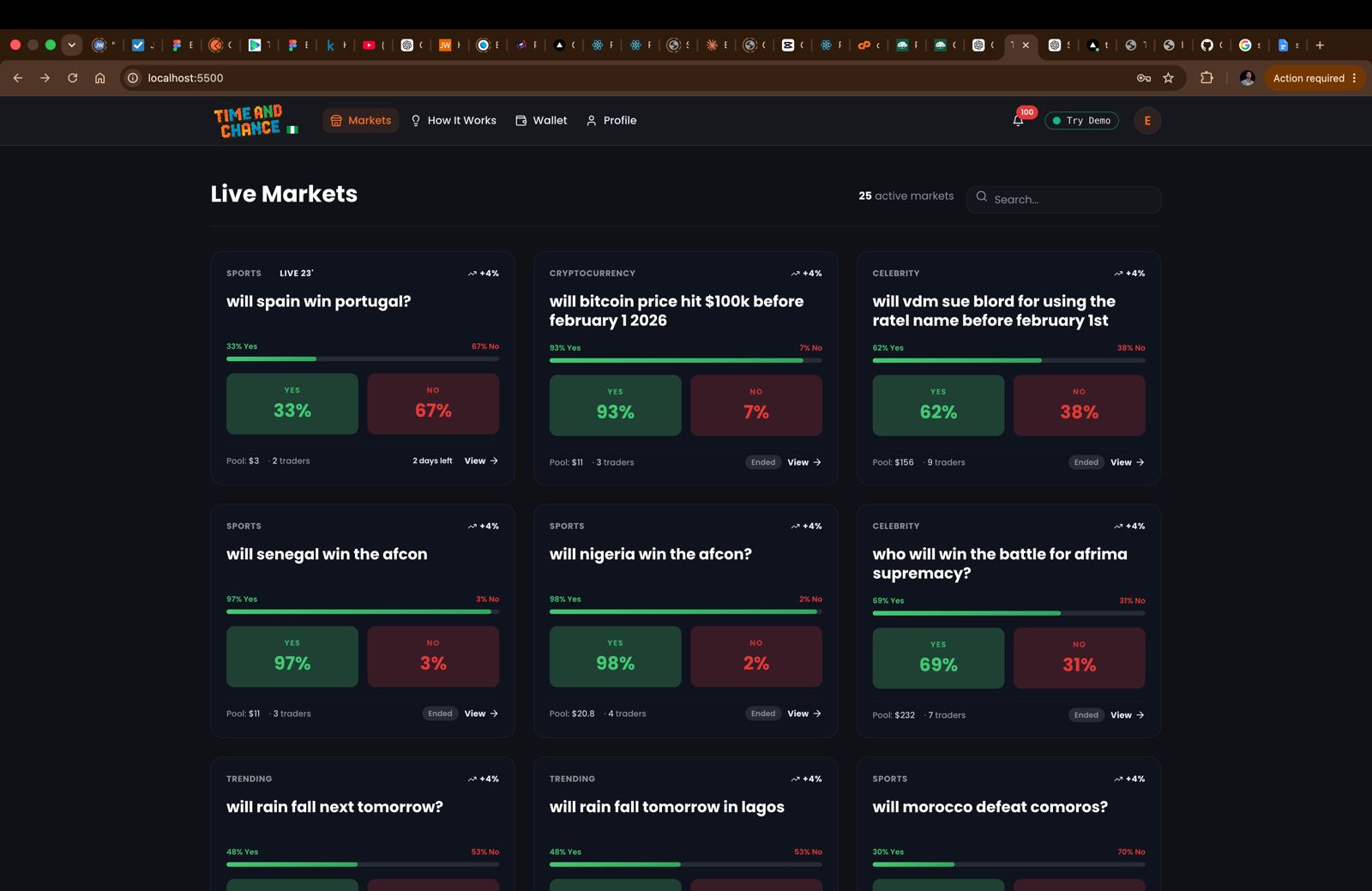This screenshot has width=1372, height=891.
Task: View the vdm blord market
Action: pyautogui.click(x=1128, y=462)
